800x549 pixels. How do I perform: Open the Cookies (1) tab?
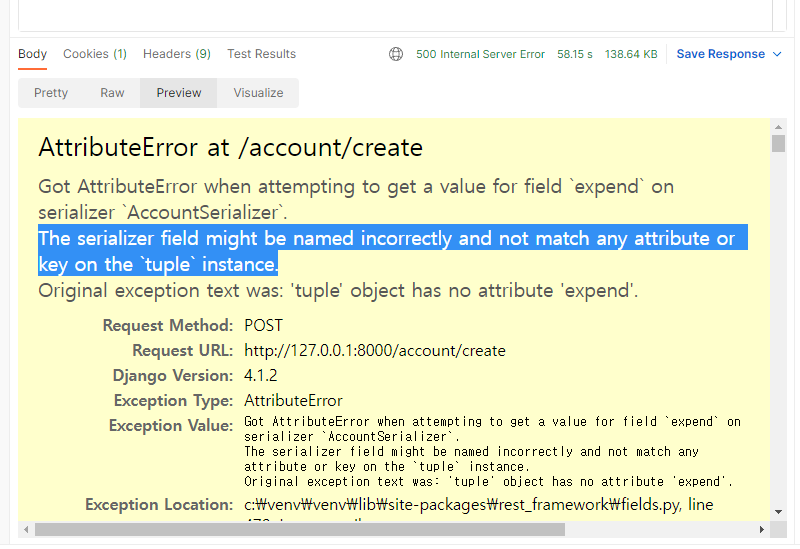(x=95, y=54)
